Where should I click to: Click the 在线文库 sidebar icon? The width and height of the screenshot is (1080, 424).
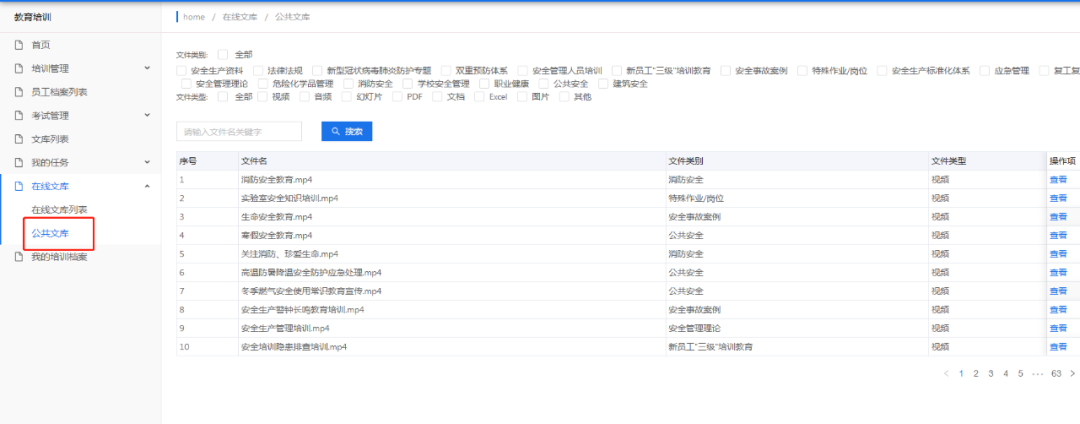[x=18, y=186]
